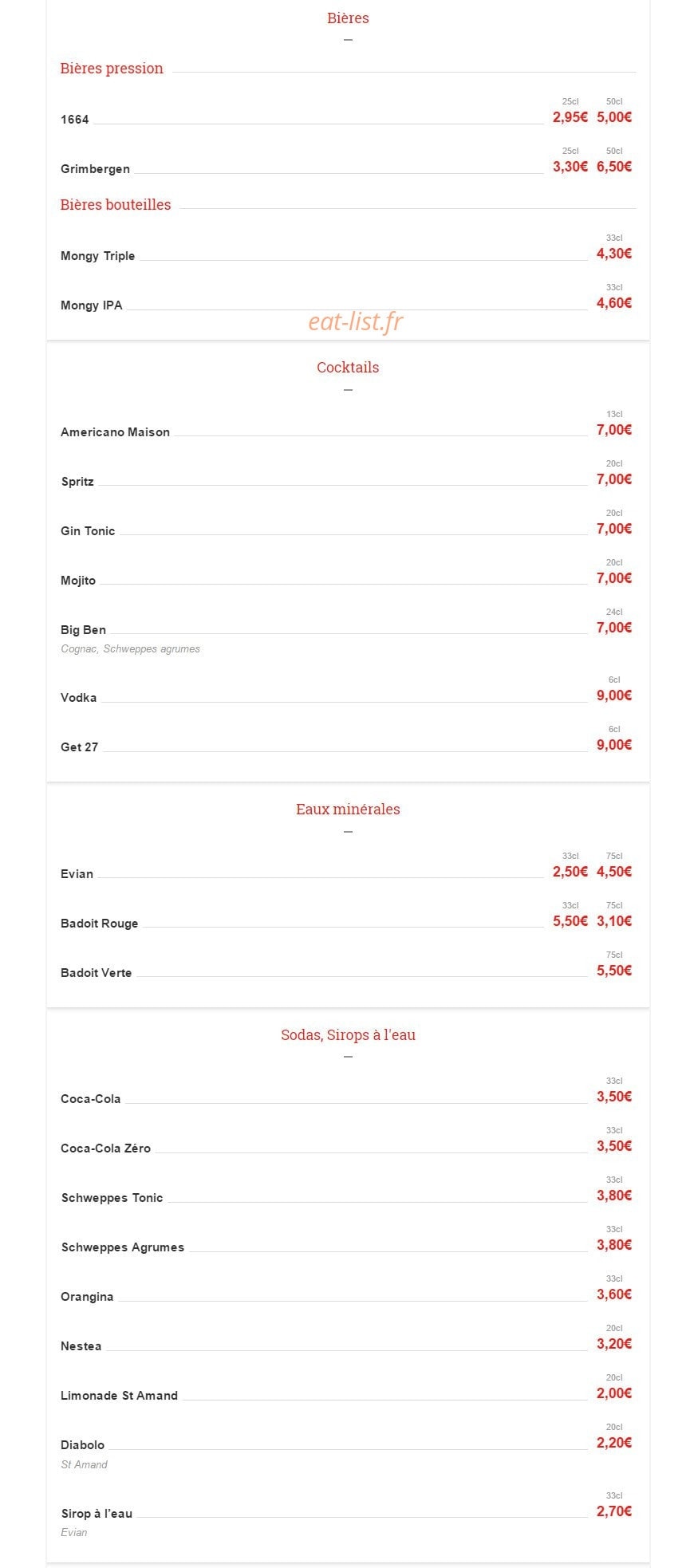Viewport: 690px width, 1568px height.
Task: Click the Bières section heading
Action: coord(348,18)
